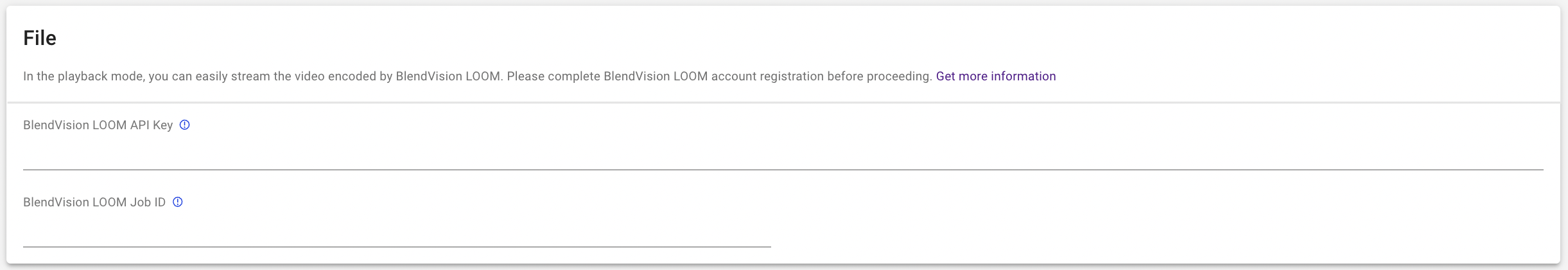This screenshot has width=1568, height=270.
Task: Place cursor in the Job ID text box
Action: coord(397,232)
